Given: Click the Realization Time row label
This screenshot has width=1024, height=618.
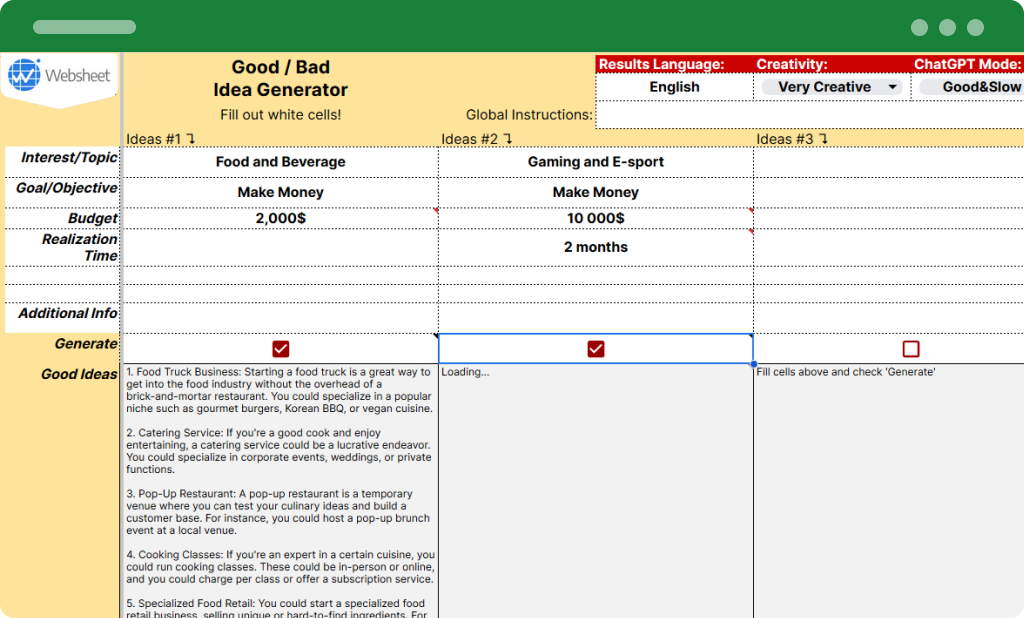Looking at the screenshot, I should (80, 248).
